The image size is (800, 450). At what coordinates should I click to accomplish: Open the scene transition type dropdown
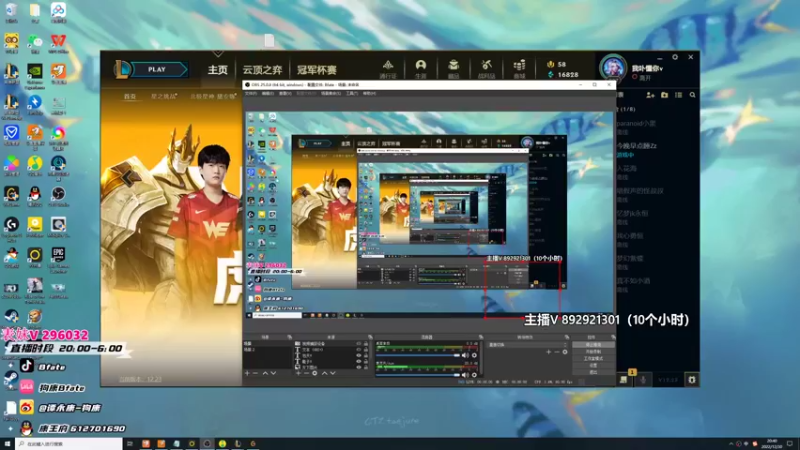coord(528,345)
